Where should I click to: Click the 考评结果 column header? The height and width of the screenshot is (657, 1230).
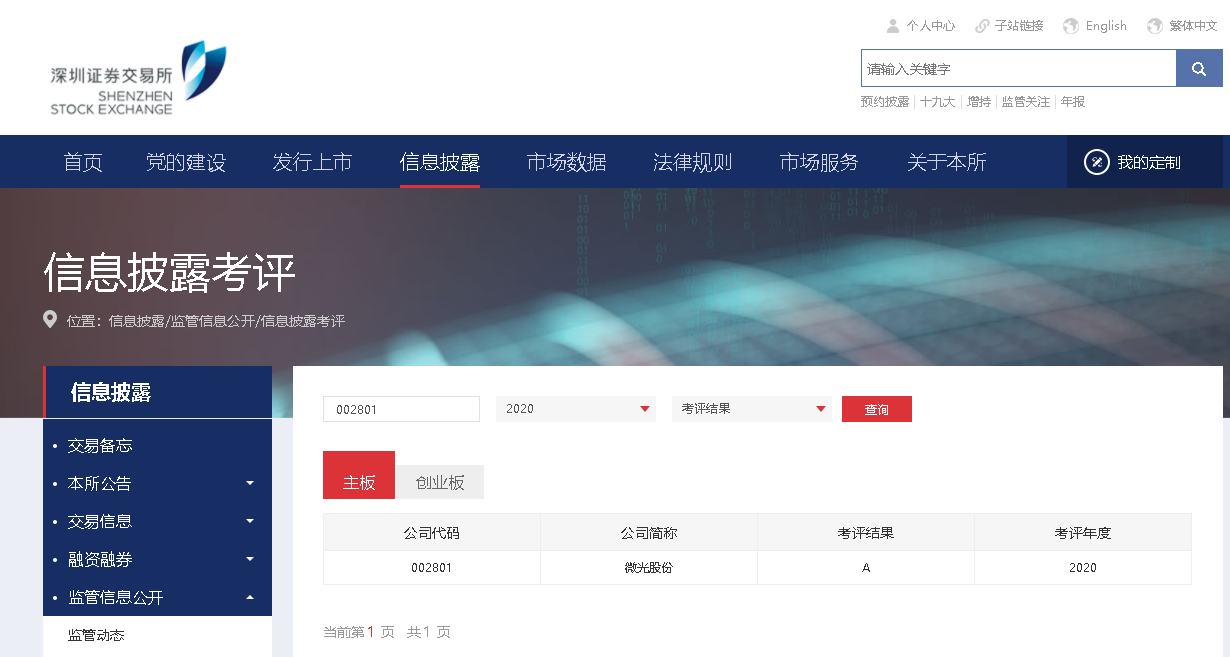click(866, 533)
